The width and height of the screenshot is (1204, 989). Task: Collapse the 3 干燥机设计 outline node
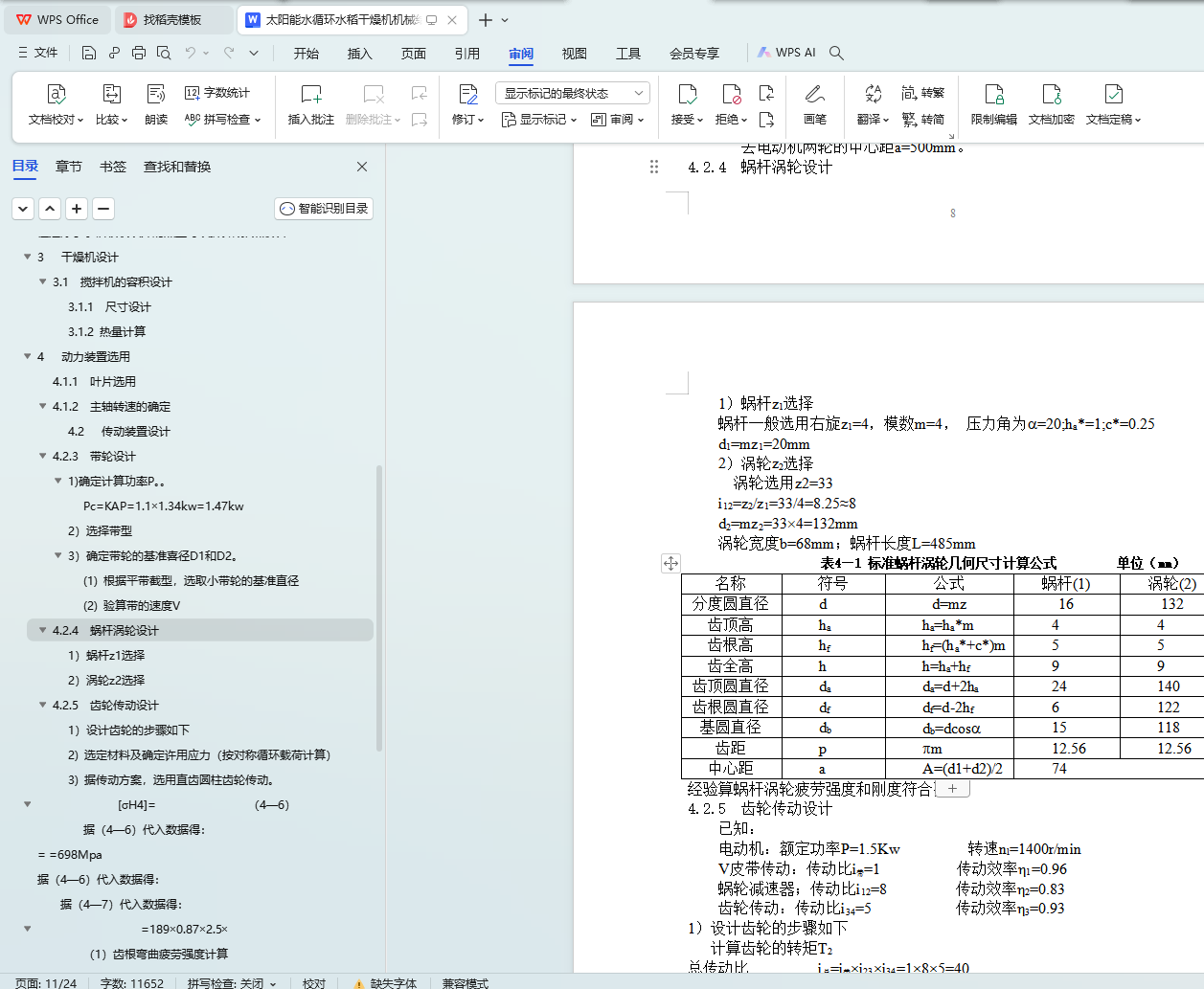[28, 257]
